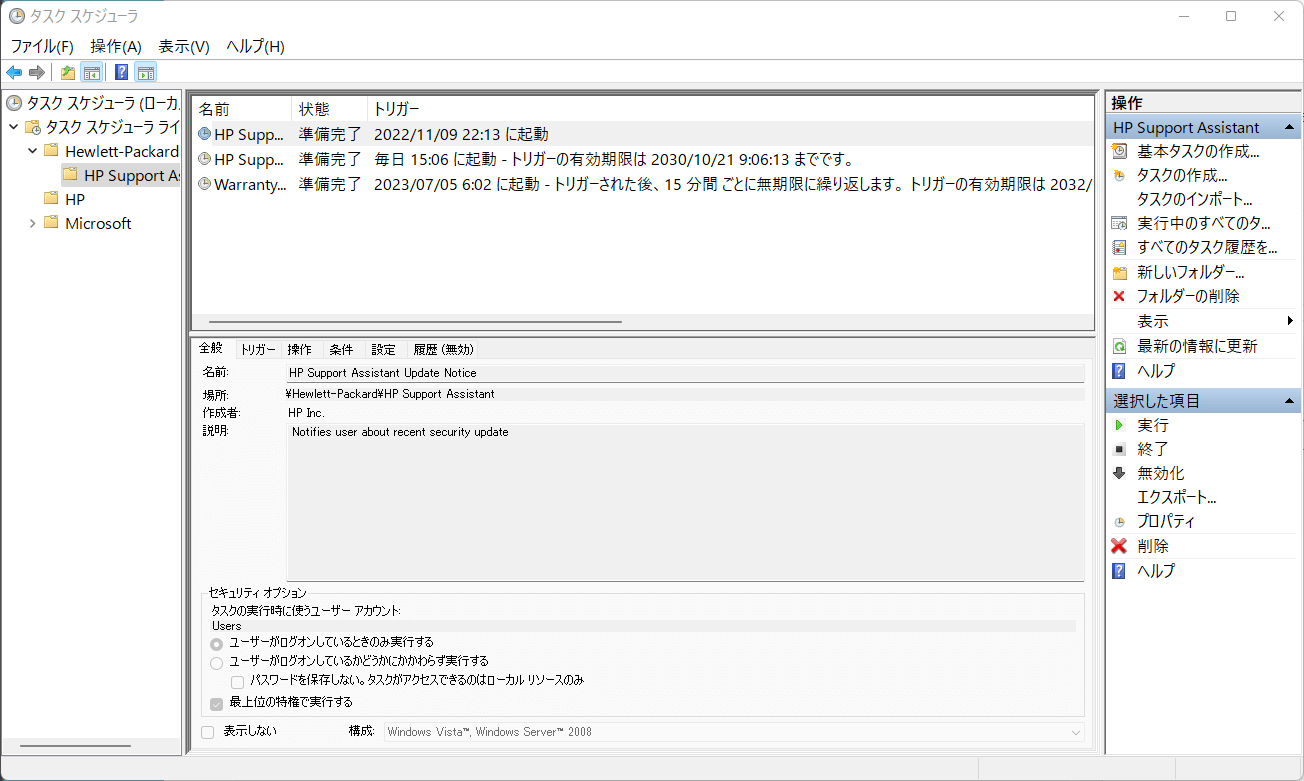Click the forward arrow toolbar icon
The width and height of the screenshot is (1304, 781).
click(37, 72)
